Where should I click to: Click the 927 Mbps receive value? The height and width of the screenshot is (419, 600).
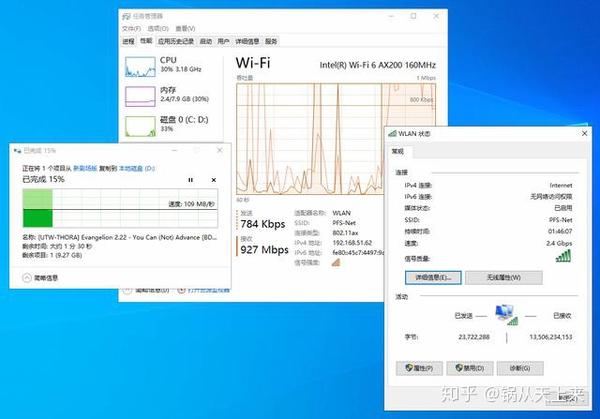pyautogui.click(x=264, y=250)
